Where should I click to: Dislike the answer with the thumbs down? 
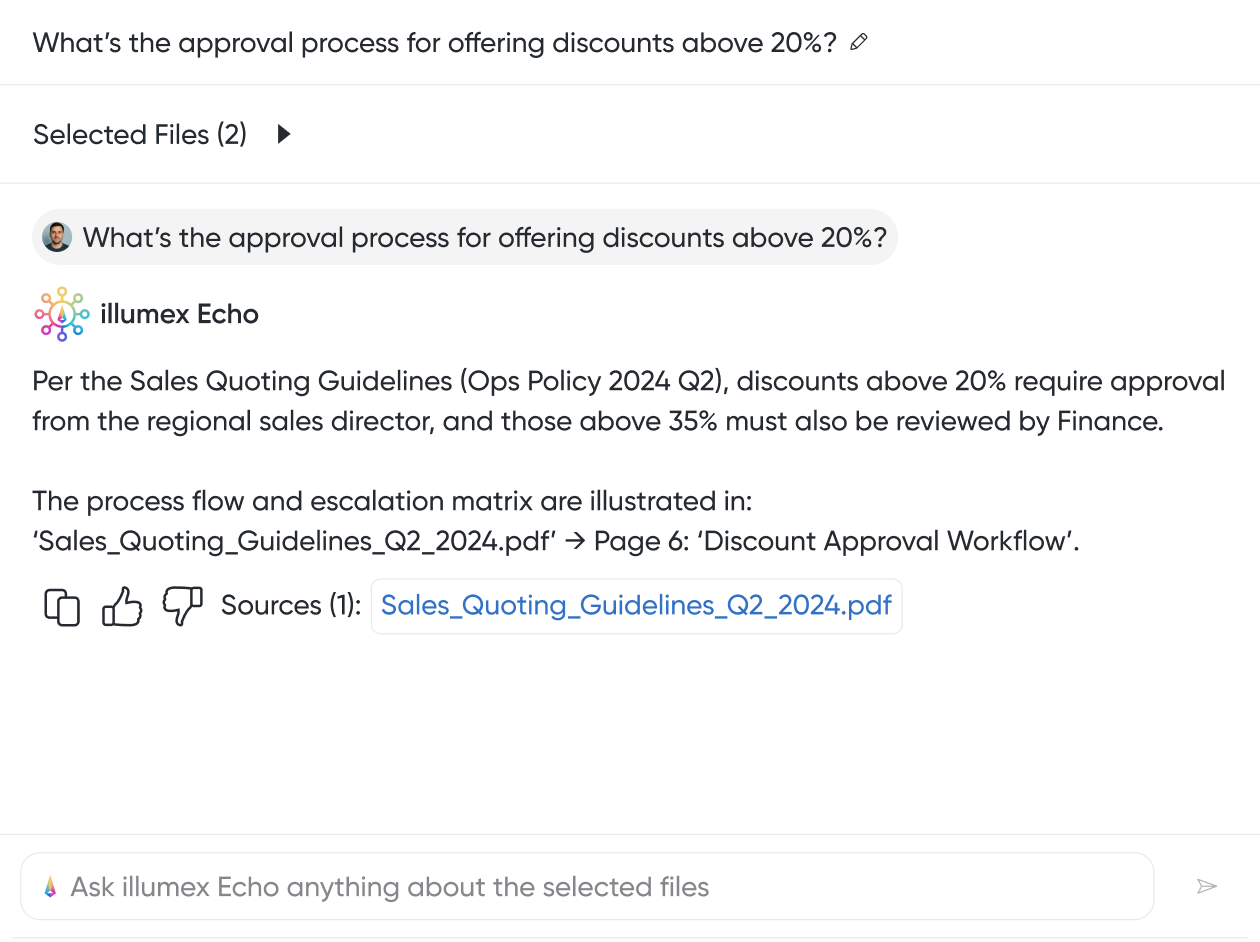182,606
